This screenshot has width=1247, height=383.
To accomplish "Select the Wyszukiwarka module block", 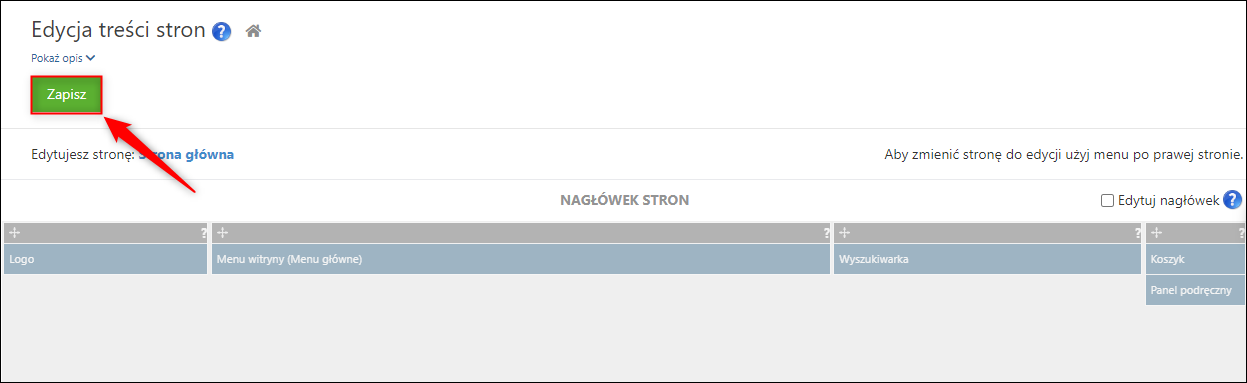I will 988,259.
